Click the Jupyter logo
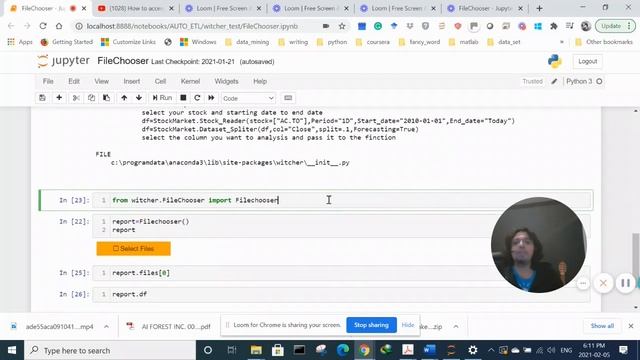Image resolution: width=640 pixels, height=360 pixels. click(x=63, y=61)
